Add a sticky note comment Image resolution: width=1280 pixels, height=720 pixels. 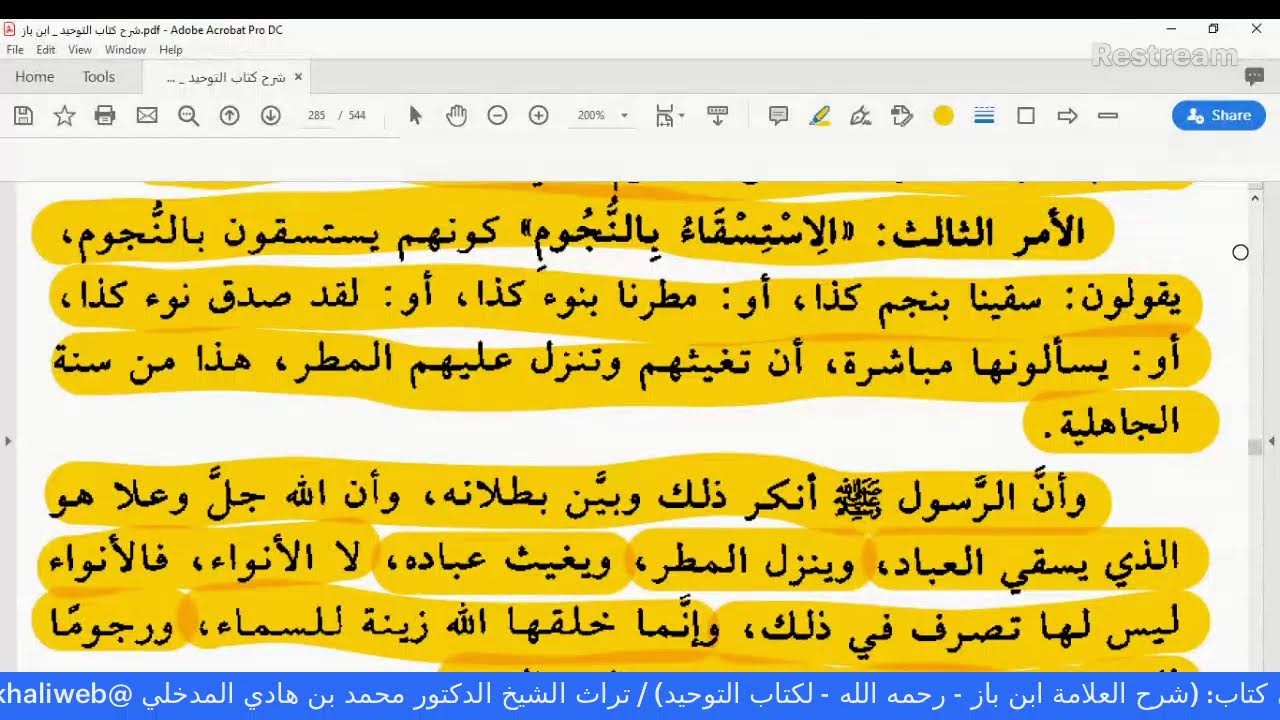click(778, 116)
